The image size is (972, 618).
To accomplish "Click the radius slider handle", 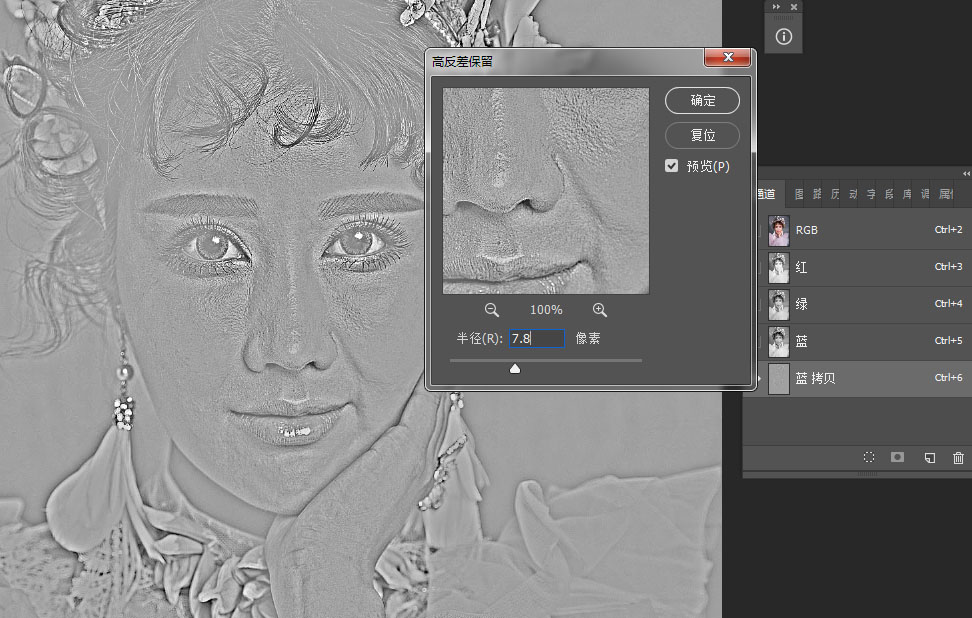I will coord(515,369).
